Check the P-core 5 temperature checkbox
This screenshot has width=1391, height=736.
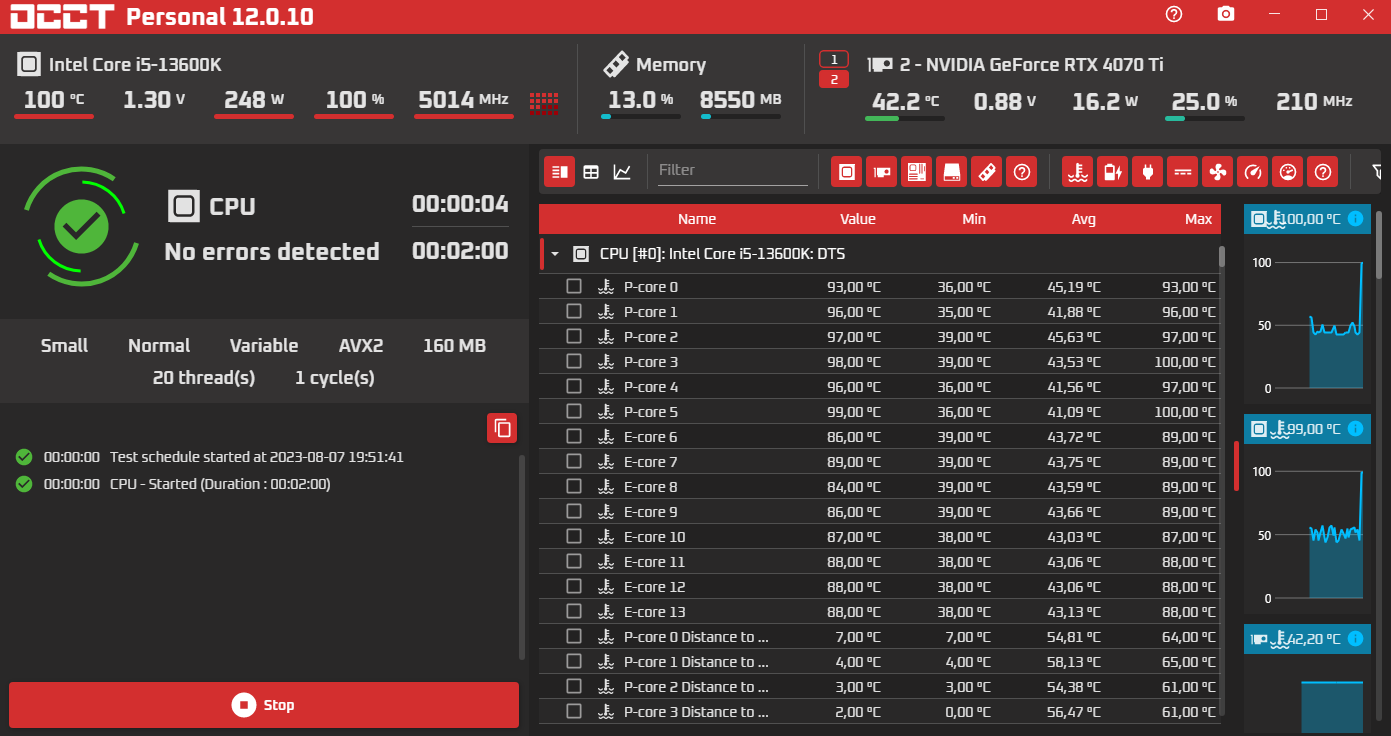(x=574, y=411)
